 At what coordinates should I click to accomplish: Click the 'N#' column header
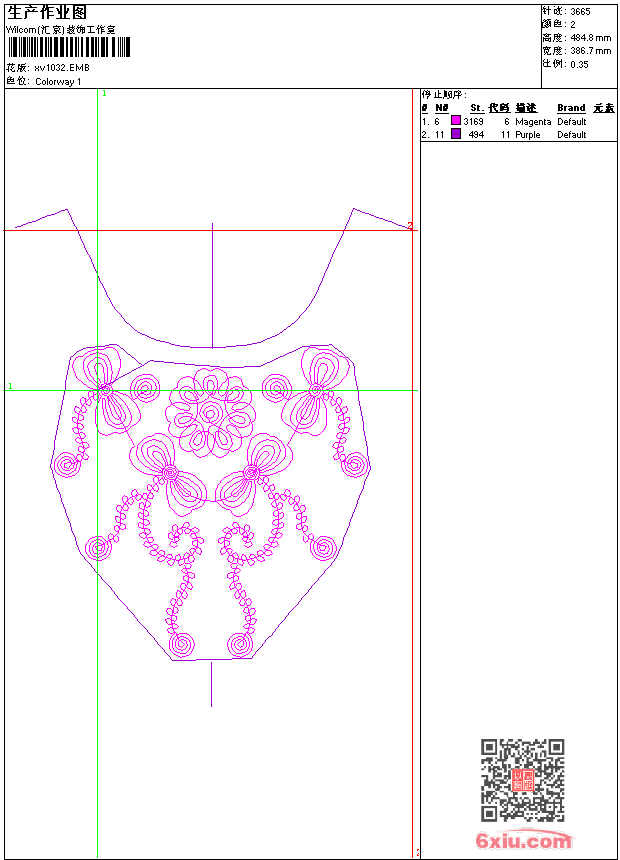pyautogui.click(x=442, y=108)
